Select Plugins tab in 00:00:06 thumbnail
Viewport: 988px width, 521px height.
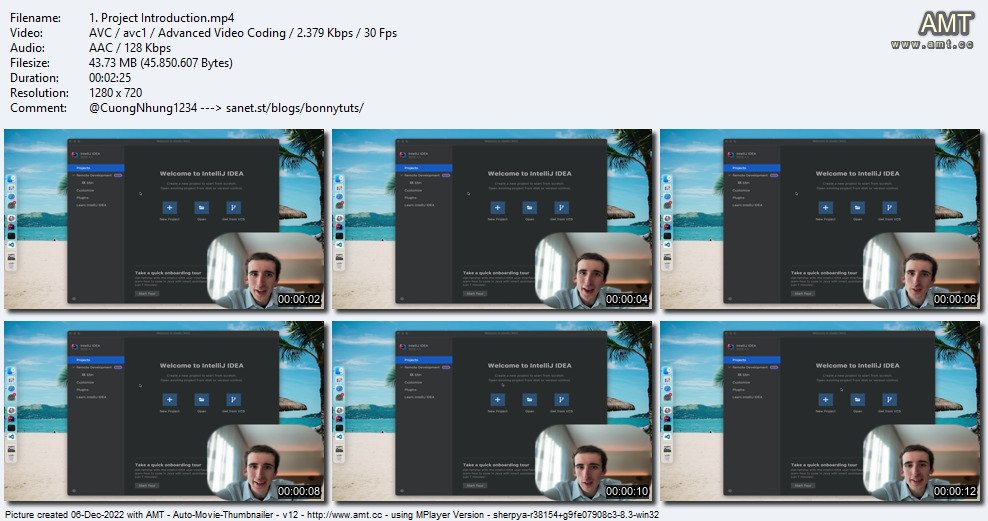tap(738, 198)
